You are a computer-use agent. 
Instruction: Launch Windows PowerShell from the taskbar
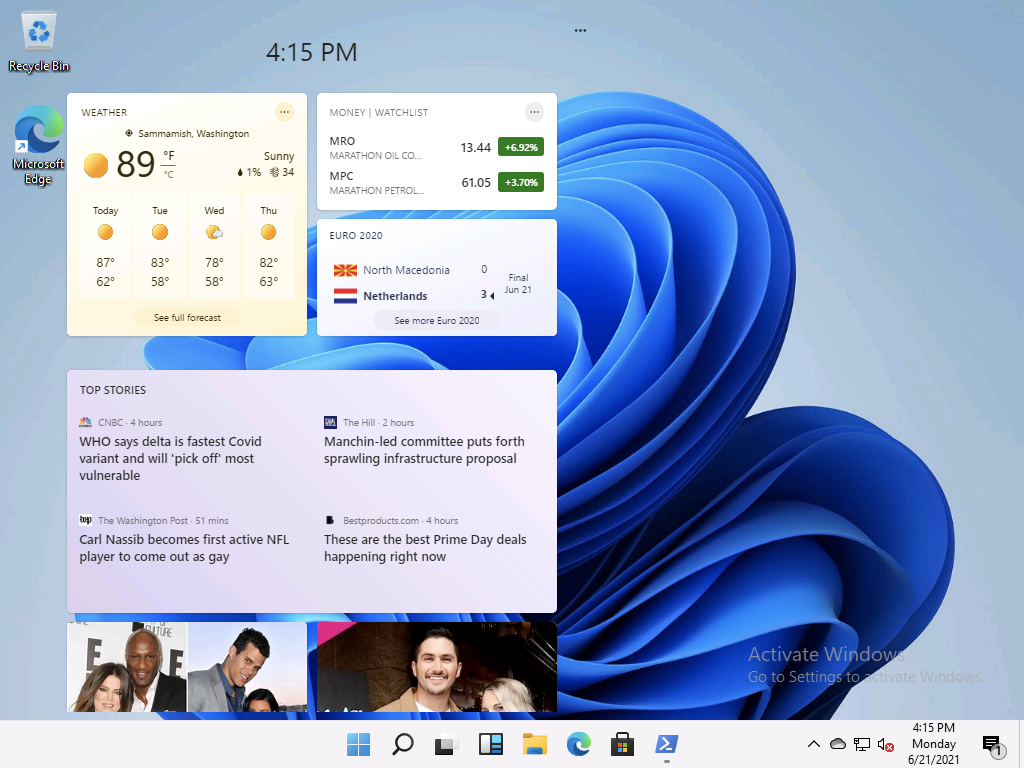(667, 744)
